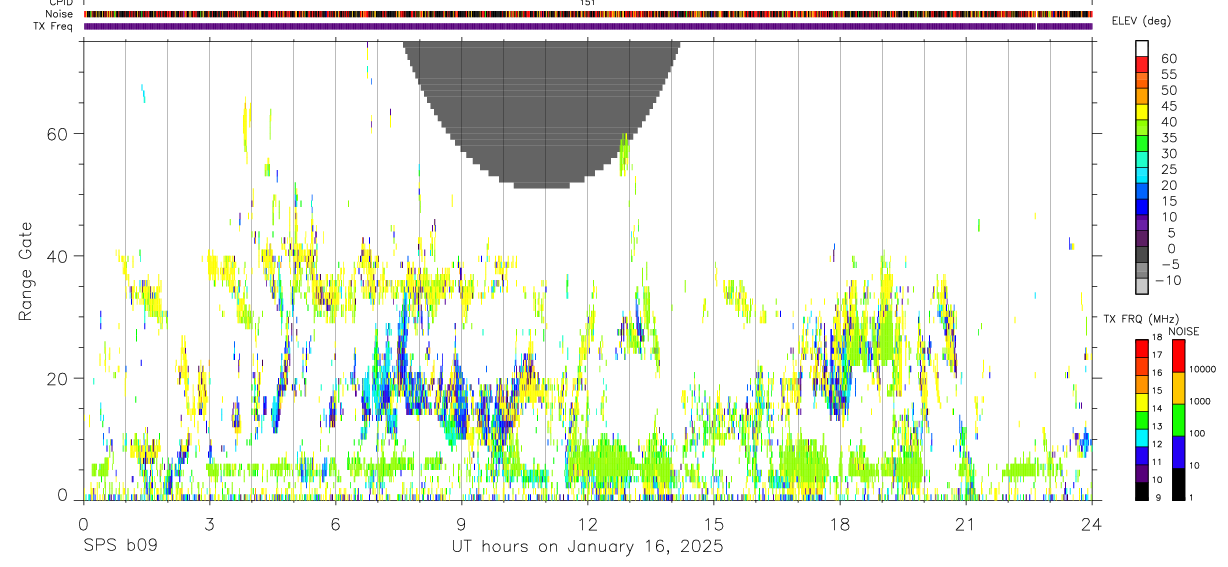Click the elevation legend label '20'
Image resolution: width=1228 pixels, height=567 pixels.
coord(1168,185)
